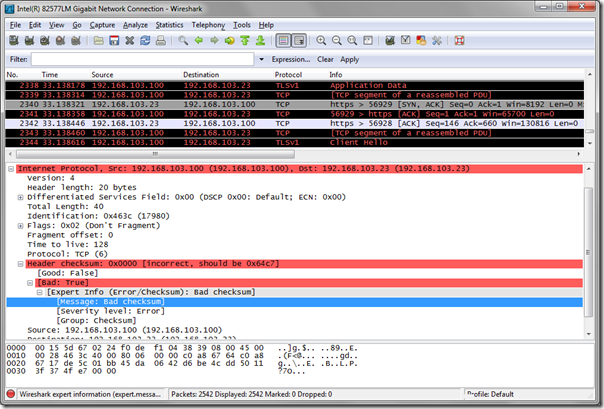Open the Statistics menu

click(169, 25)
